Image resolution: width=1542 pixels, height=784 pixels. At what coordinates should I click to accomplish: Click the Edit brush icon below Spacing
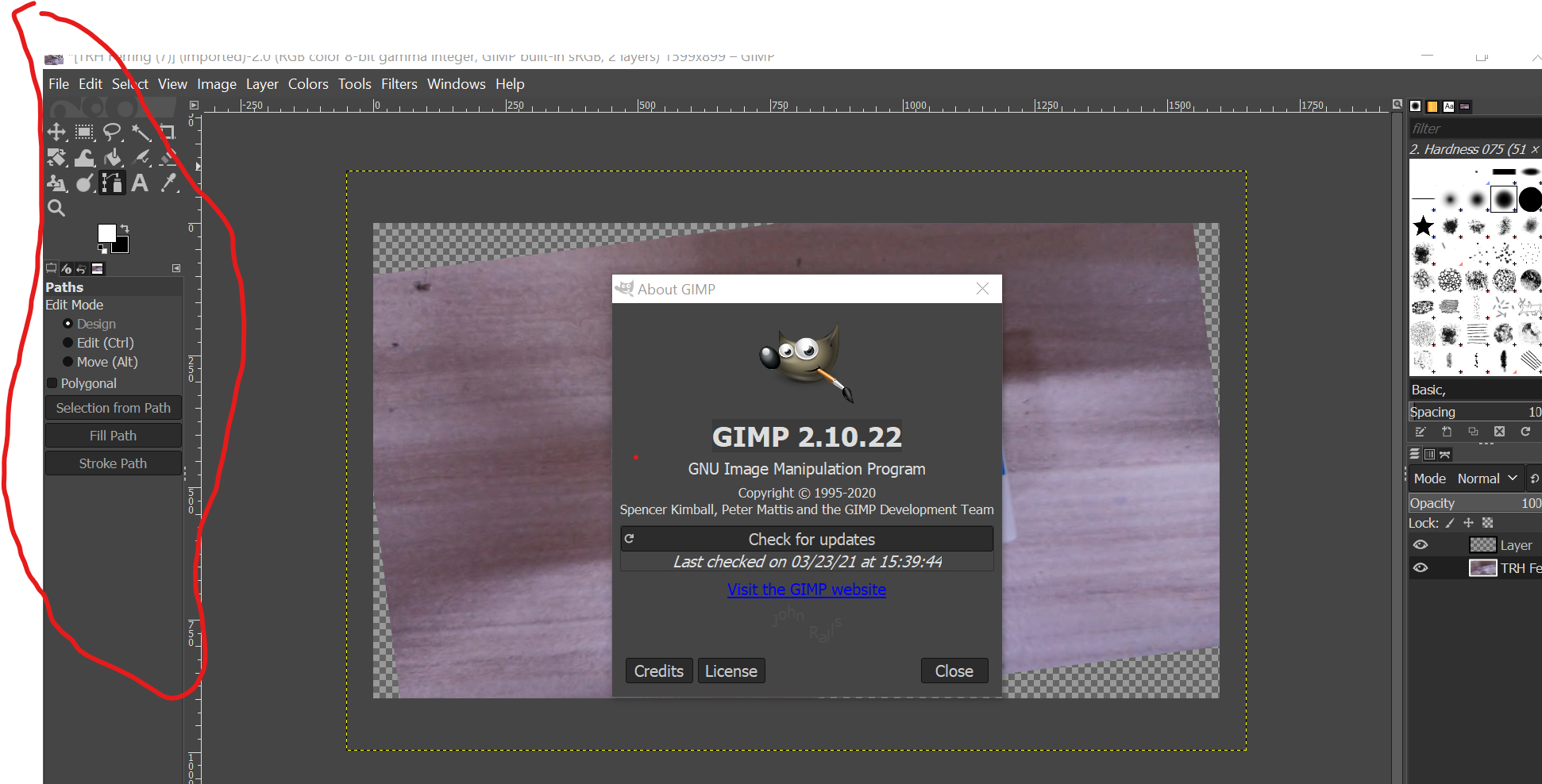(x=1421, y=432)
